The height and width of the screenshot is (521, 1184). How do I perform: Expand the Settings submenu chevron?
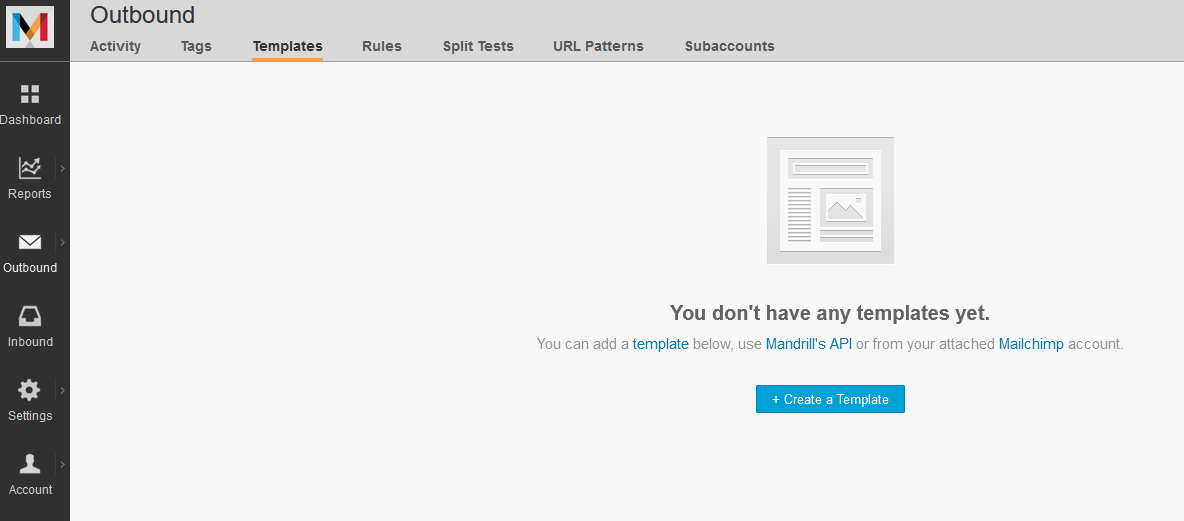(62, 390)
